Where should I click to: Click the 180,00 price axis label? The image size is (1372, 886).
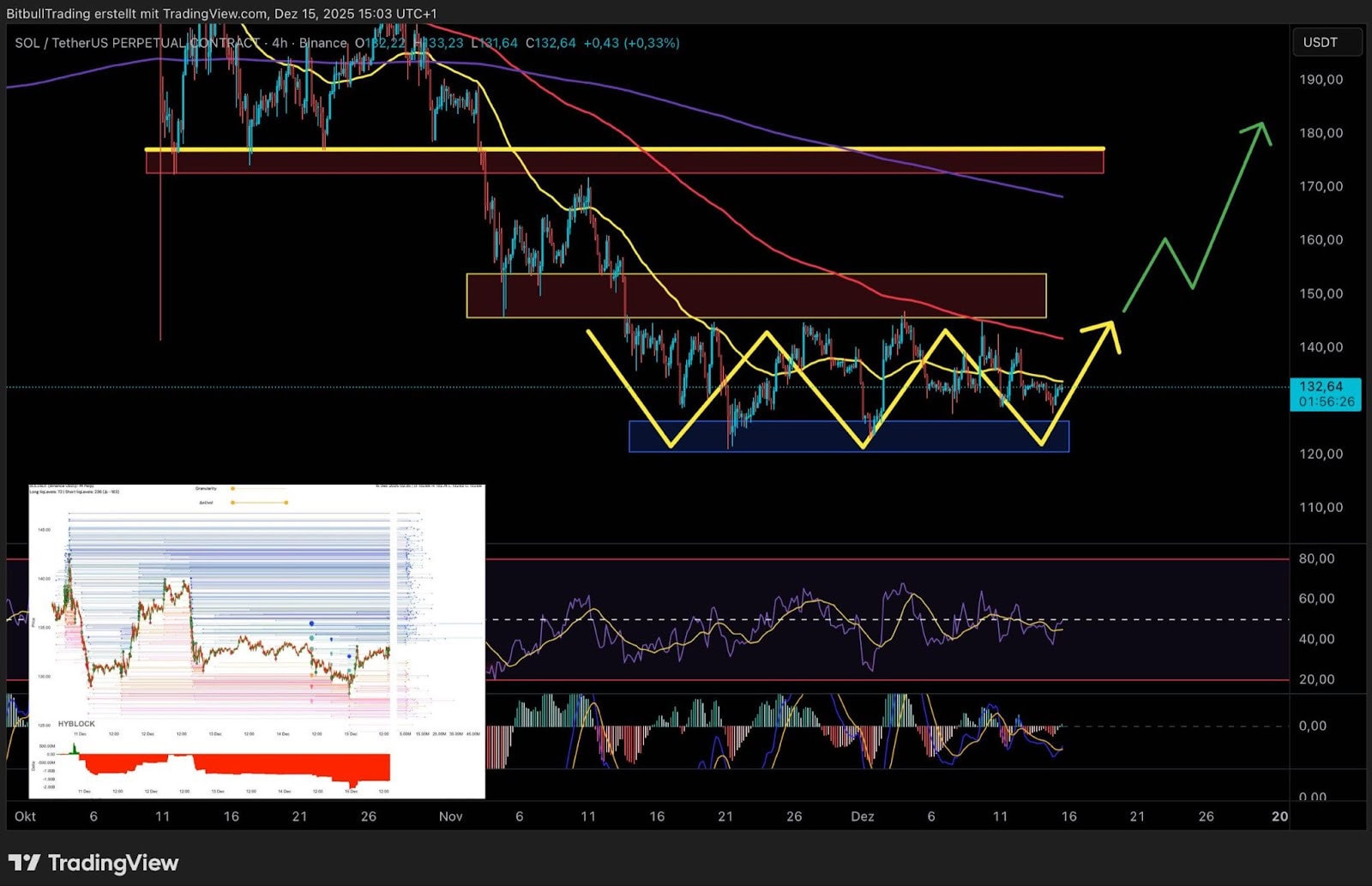(x=1321, y=133)
